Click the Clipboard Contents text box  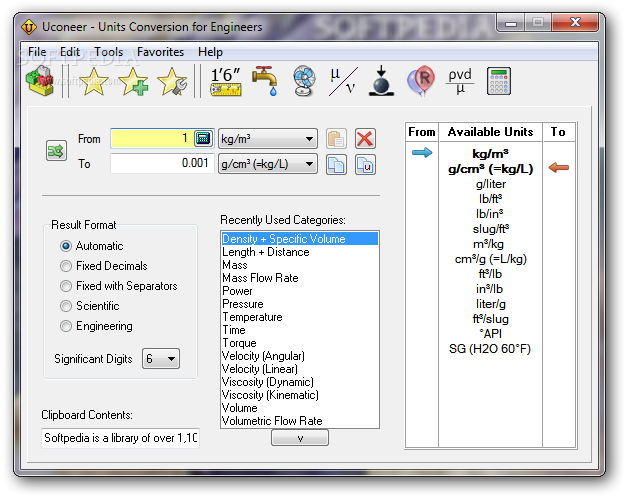(120, 438)
